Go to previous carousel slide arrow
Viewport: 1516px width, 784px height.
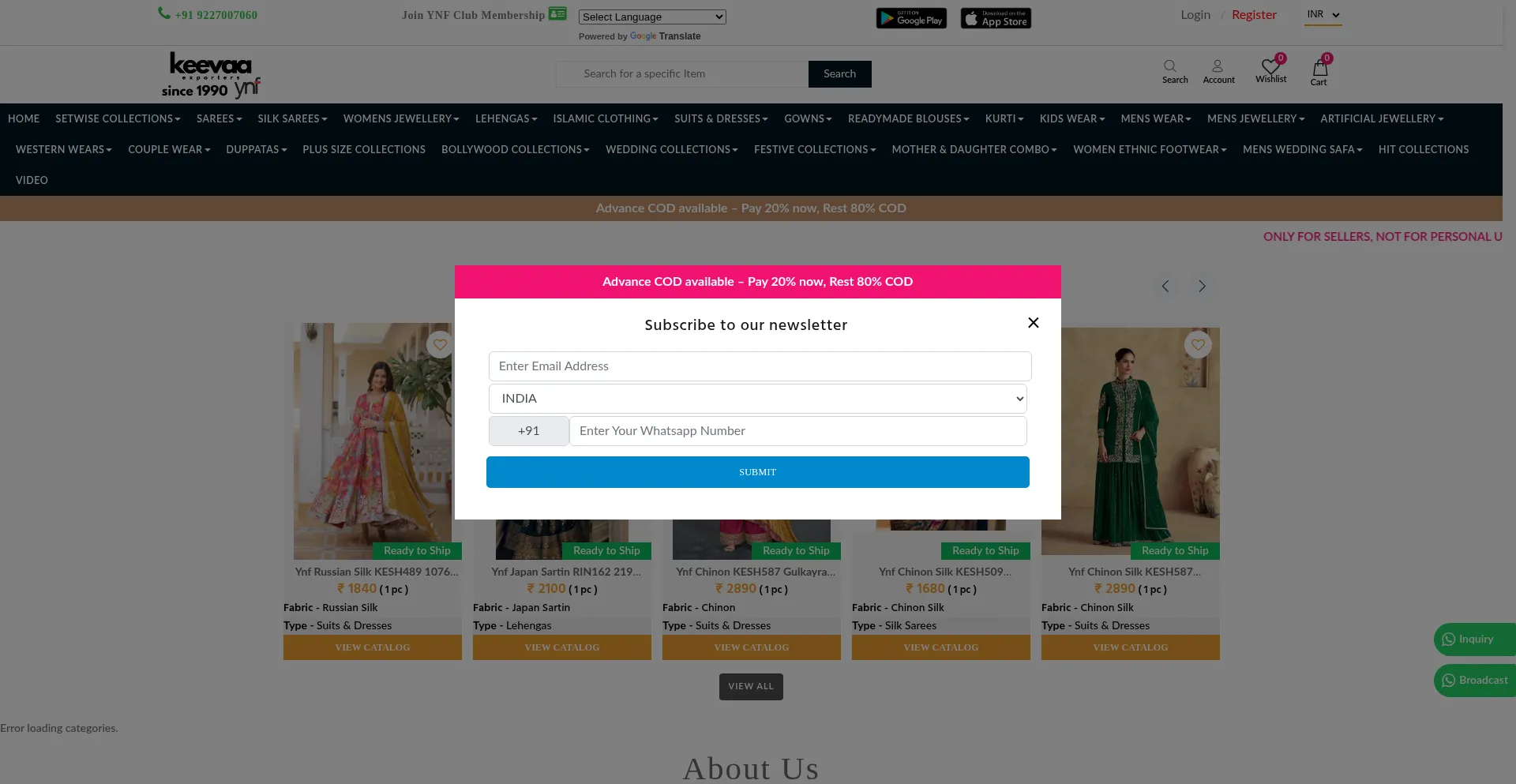pos(1165,287)
